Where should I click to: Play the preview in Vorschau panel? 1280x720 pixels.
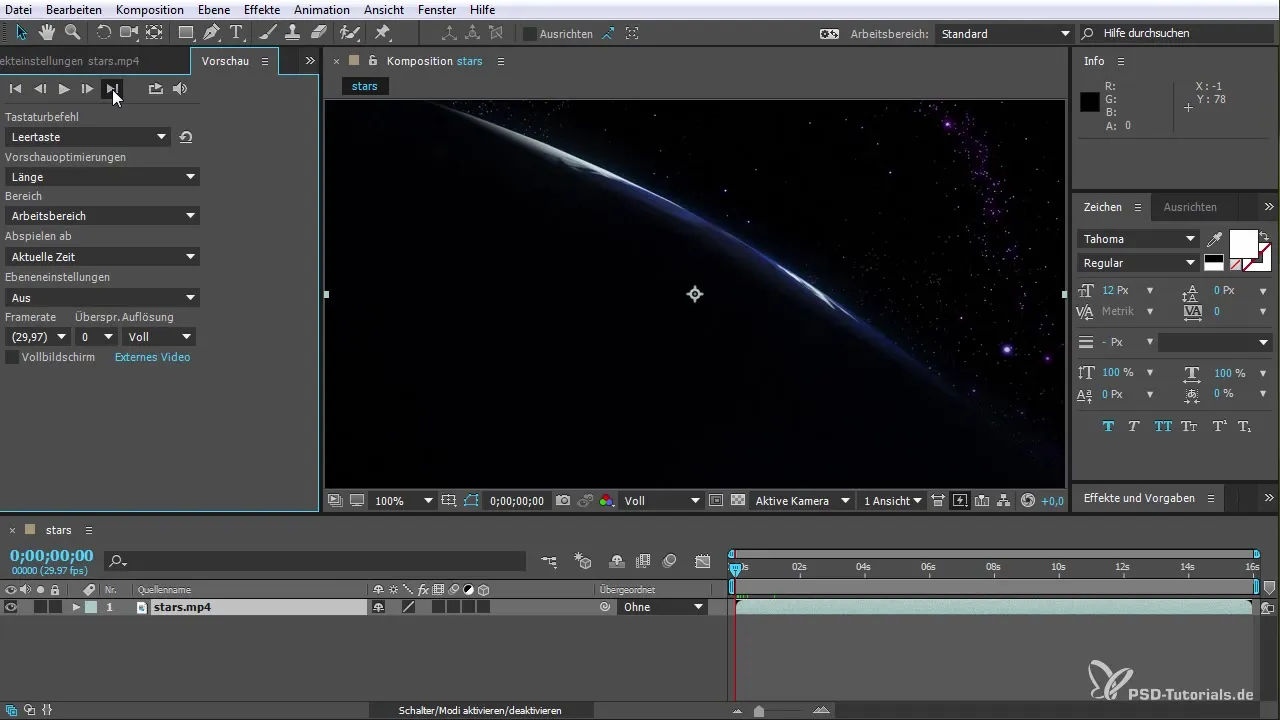[64, 89]
